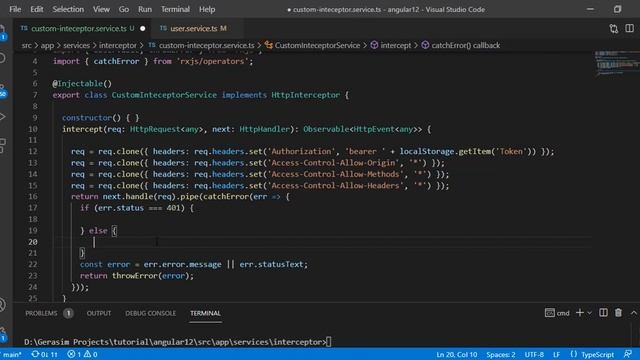Click 'src' in the breadcrumb
The image size is (640, 360).
(x=27, y=45)
